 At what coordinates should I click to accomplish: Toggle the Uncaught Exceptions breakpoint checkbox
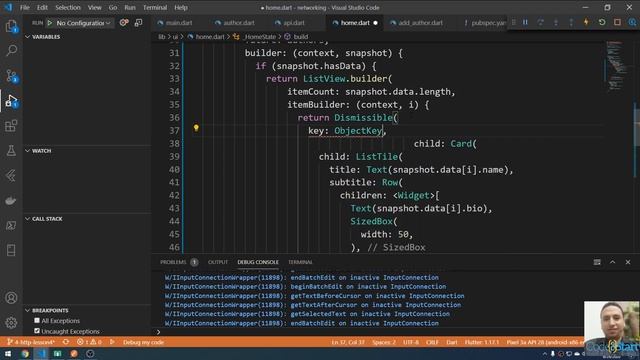pyautogui.click(x=37, y=331)
